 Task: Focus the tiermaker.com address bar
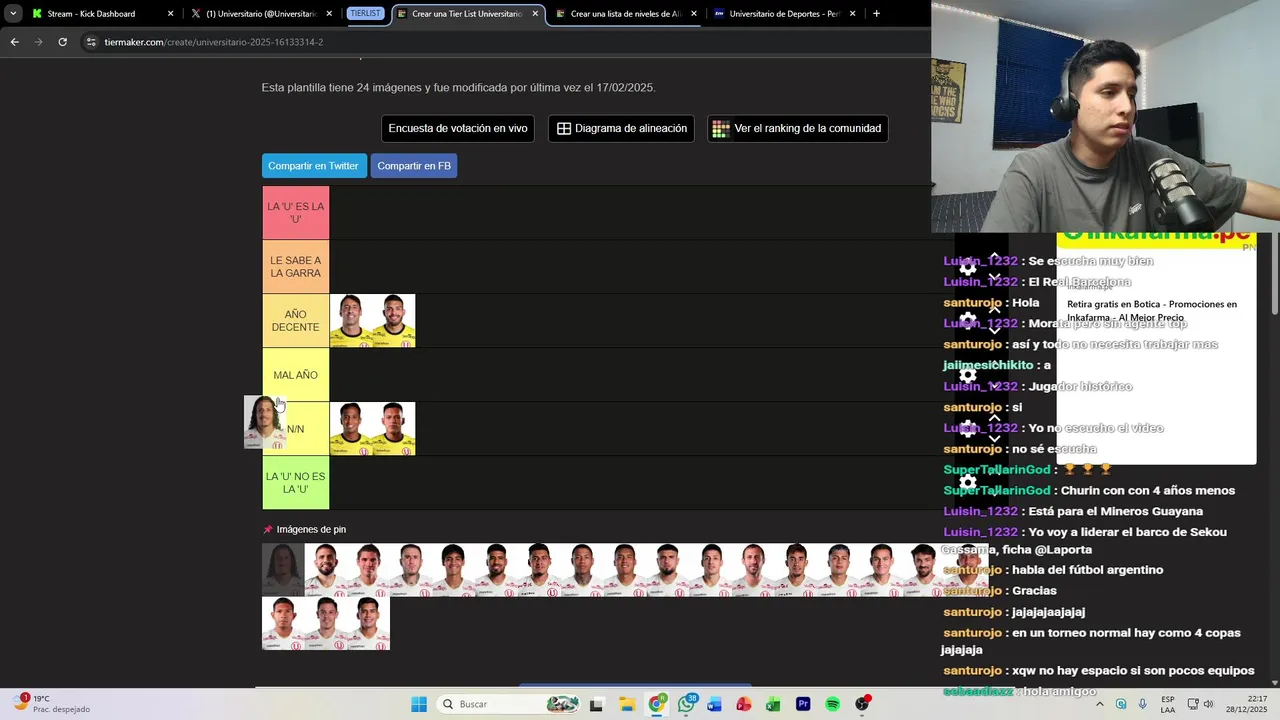point(500,42)
